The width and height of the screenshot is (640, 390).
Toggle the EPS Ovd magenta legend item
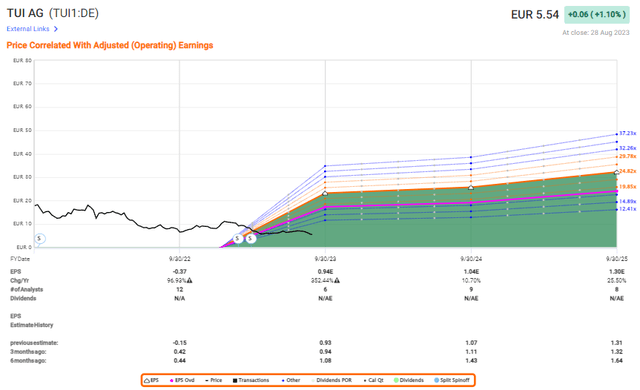click(182, 380)
